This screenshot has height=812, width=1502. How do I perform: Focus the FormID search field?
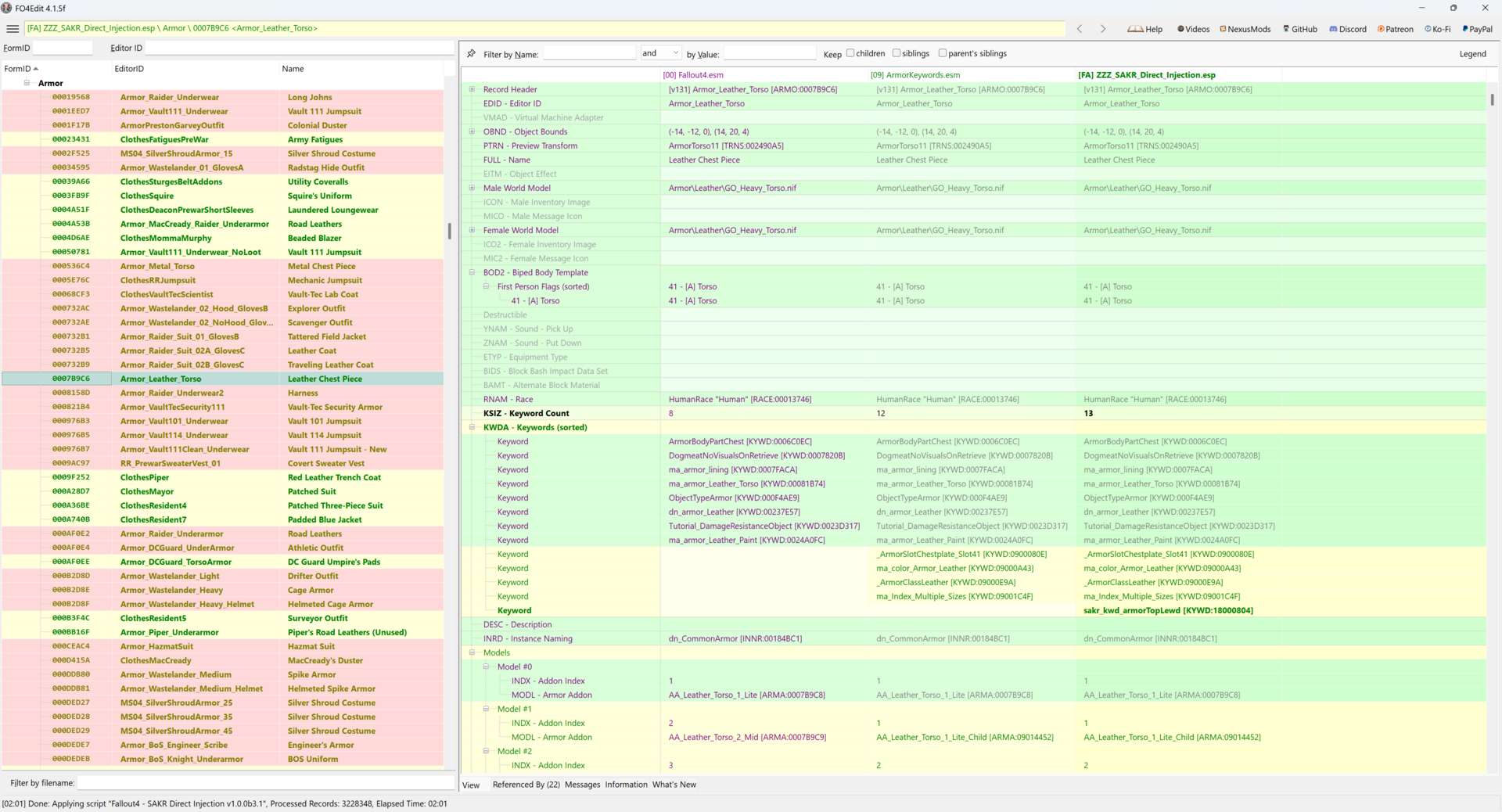pos(62,48)
